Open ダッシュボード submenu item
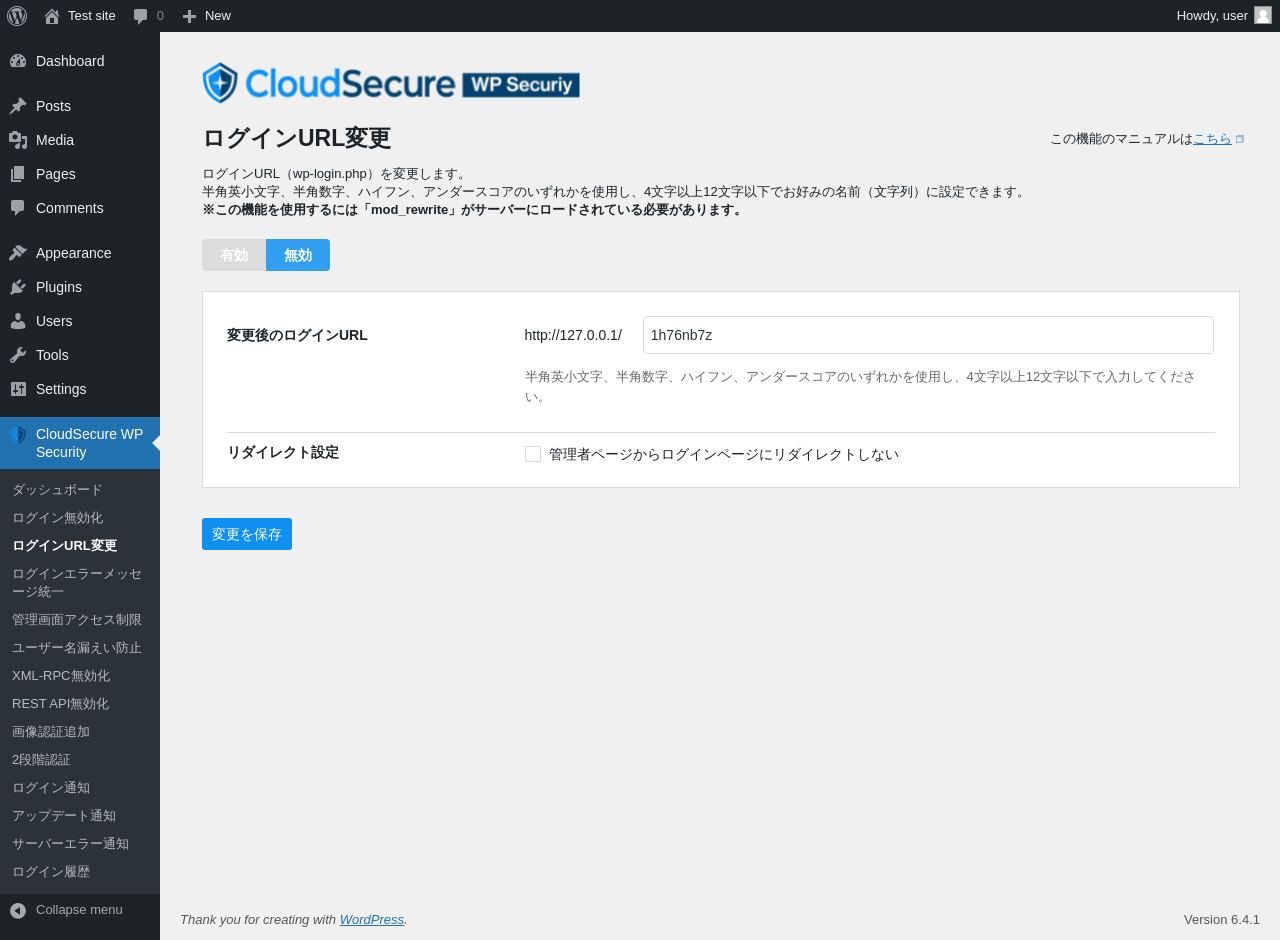The width and height of the screenshot is (1280, 940). click(80, 490)
